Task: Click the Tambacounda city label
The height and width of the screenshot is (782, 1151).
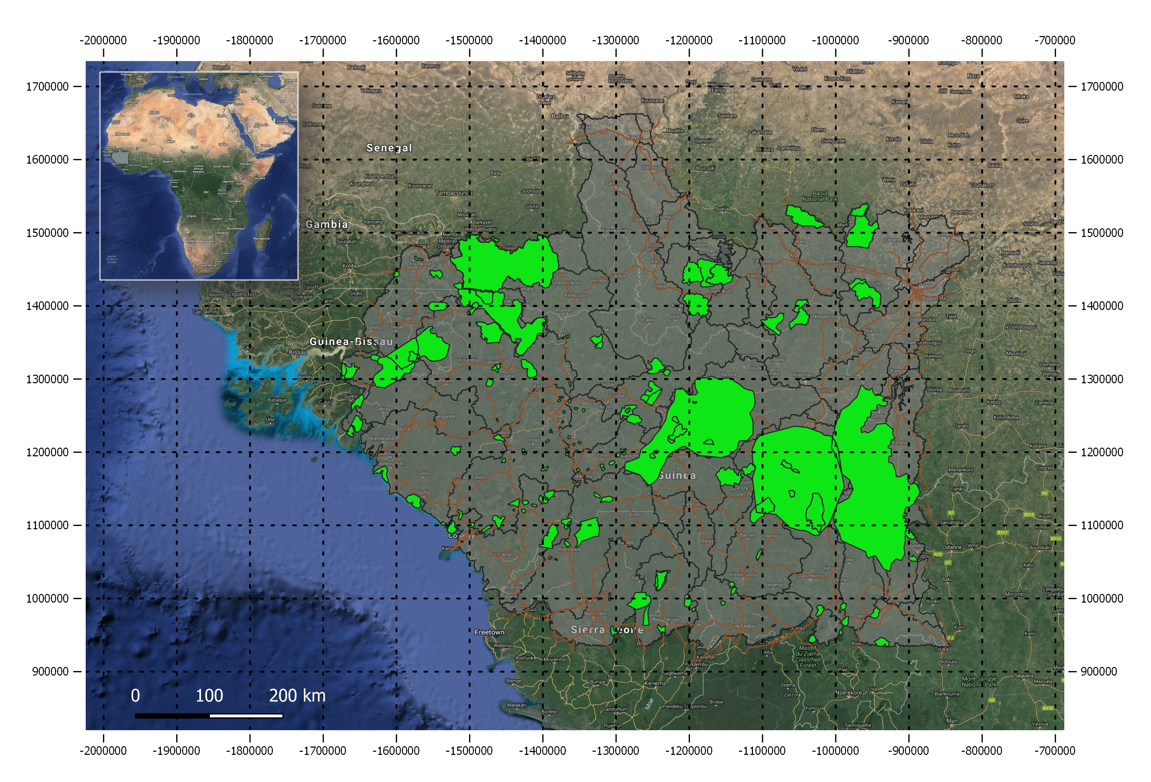Action: pos(454,193)
